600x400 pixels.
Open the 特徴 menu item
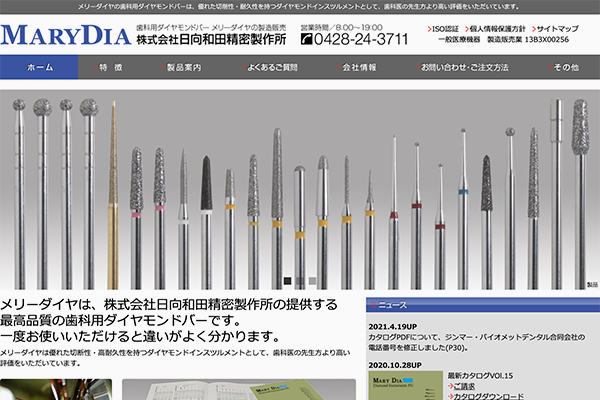click(x=109, y=67)
